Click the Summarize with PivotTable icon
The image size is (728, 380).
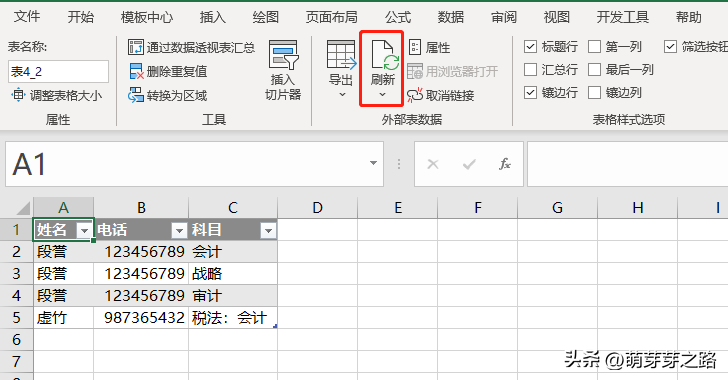point(136,47)
